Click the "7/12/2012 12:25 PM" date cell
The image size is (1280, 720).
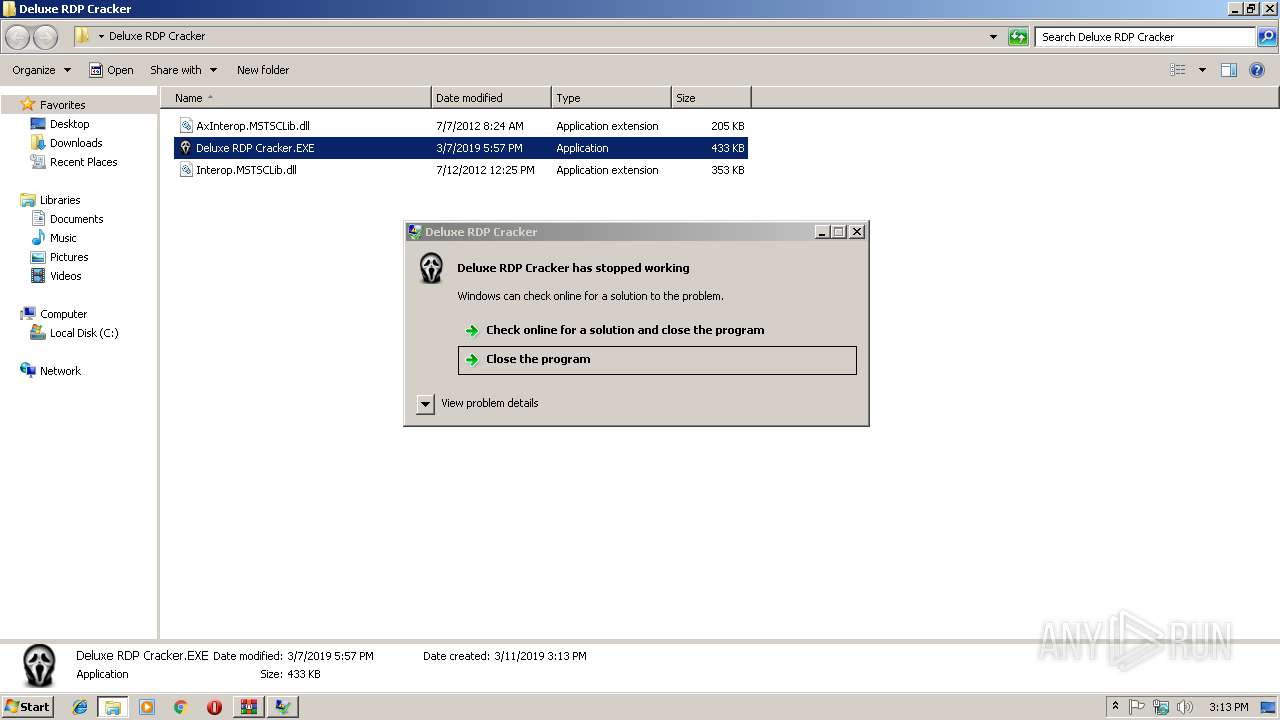[485, 170]
